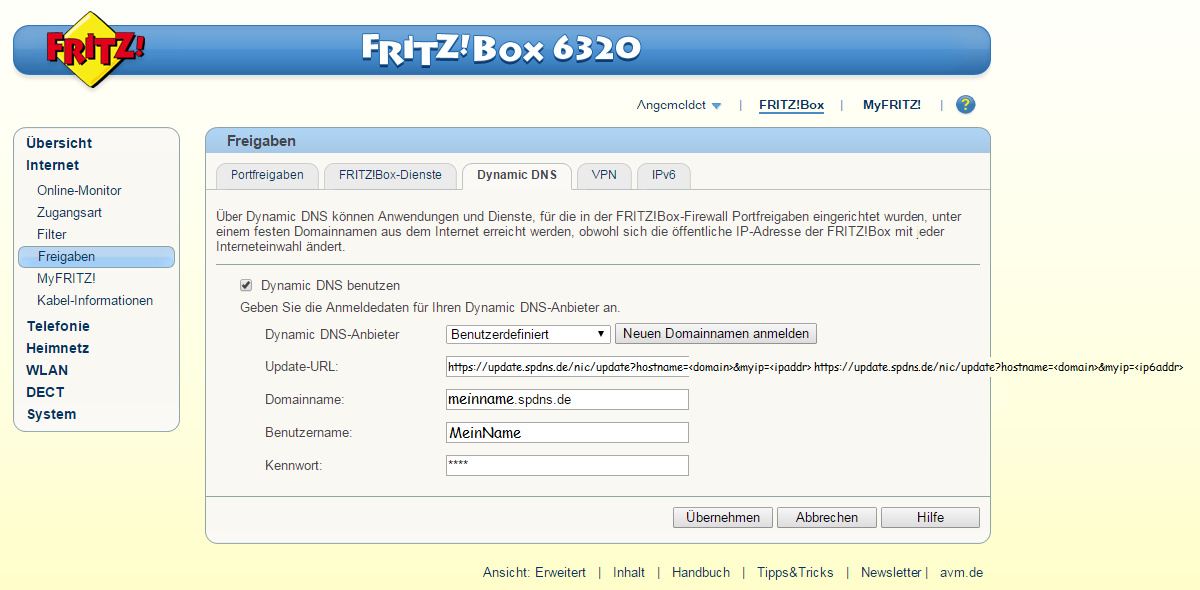This screenshot has width=1200, height=590.
Task: Go to Übersicht in sidebar
Action: (59, 143)
